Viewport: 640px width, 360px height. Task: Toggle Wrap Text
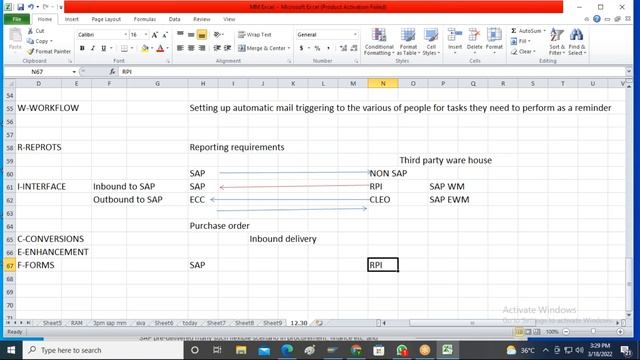(x=255, y=35)
